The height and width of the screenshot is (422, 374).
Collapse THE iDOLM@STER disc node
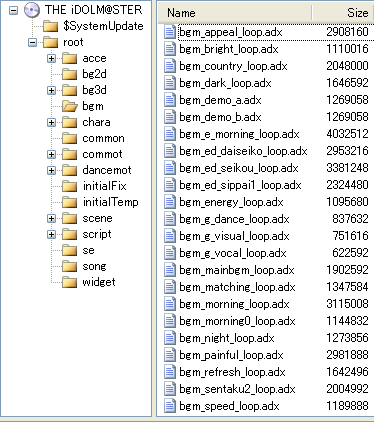tap(13, 10)
